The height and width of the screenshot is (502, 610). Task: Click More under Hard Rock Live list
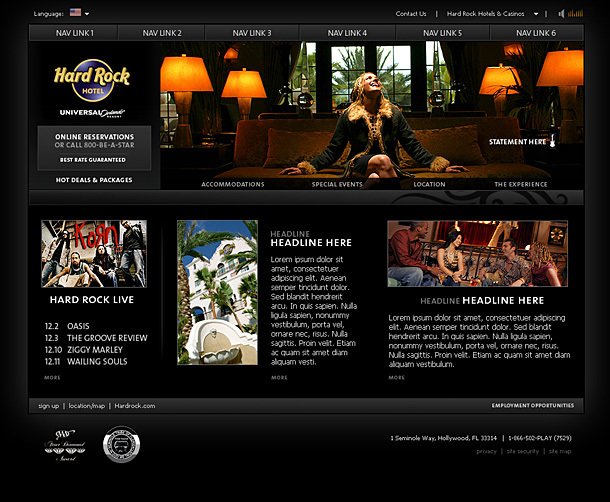click(x=52, y=377)
